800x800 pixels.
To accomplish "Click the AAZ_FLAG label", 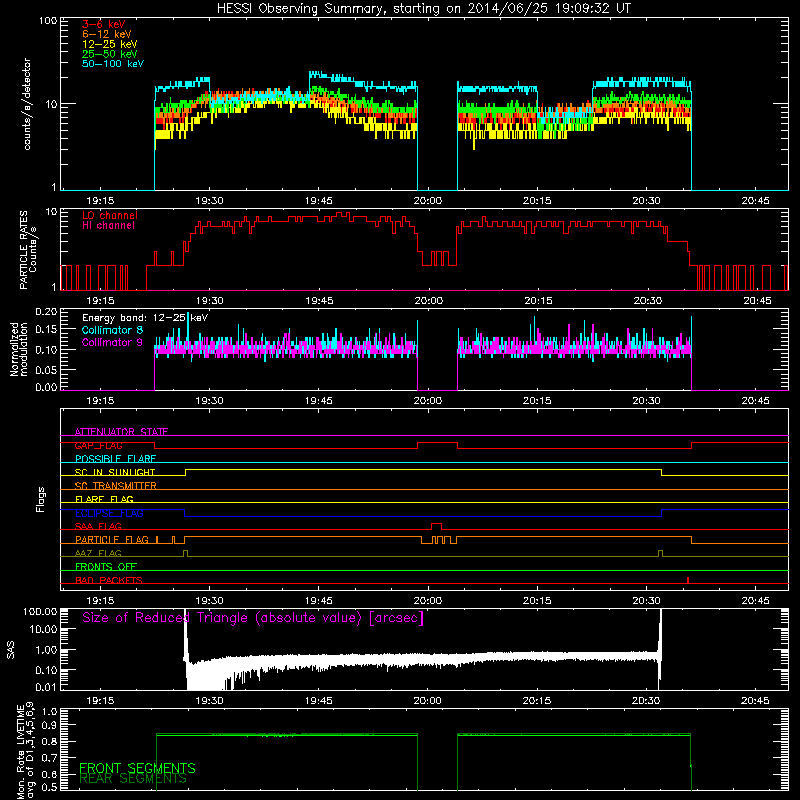I will coord(98,554).
